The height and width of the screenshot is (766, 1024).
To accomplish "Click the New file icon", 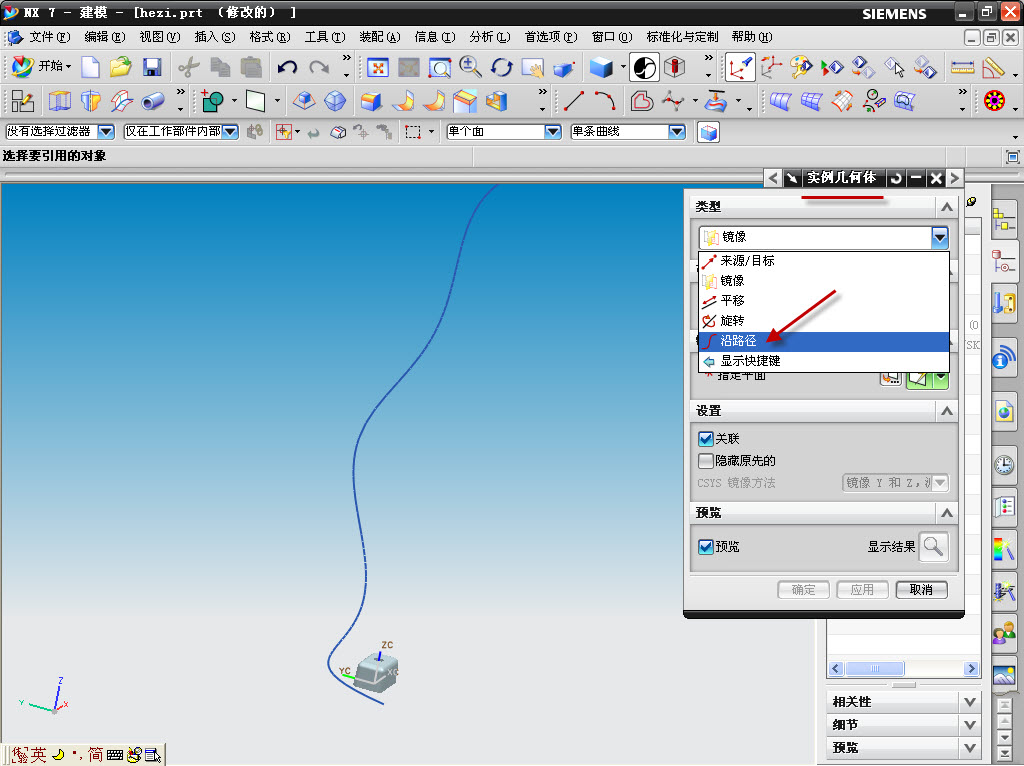I will point(90,67).
